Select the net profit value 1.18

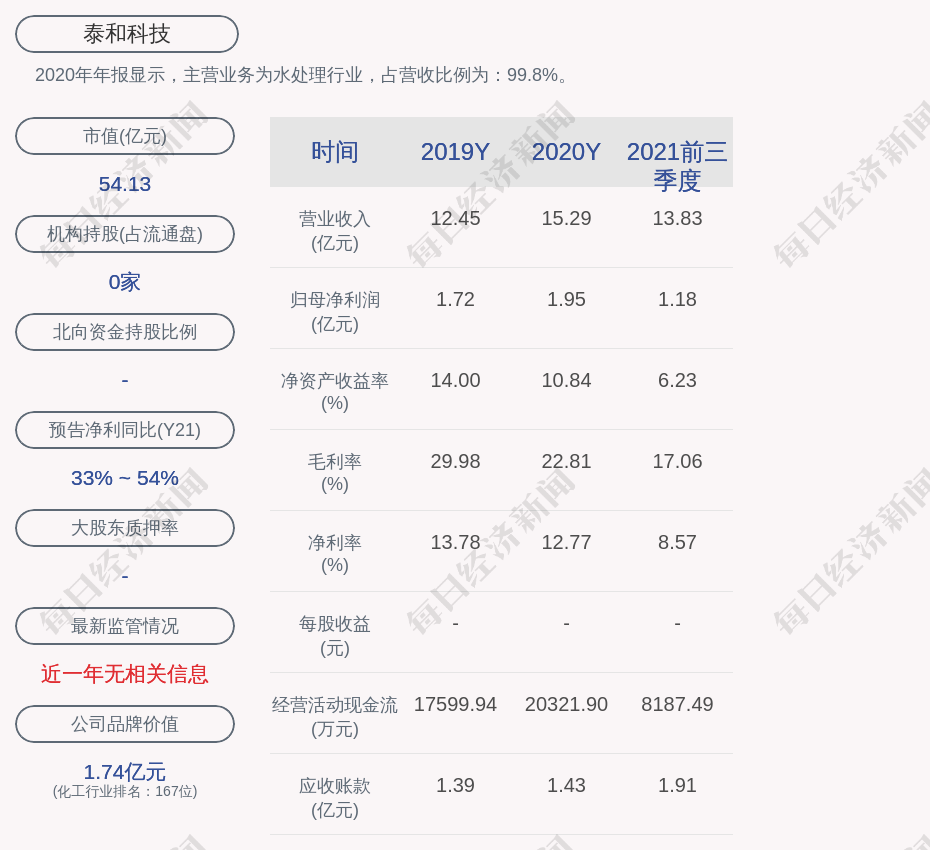point(677,300)
